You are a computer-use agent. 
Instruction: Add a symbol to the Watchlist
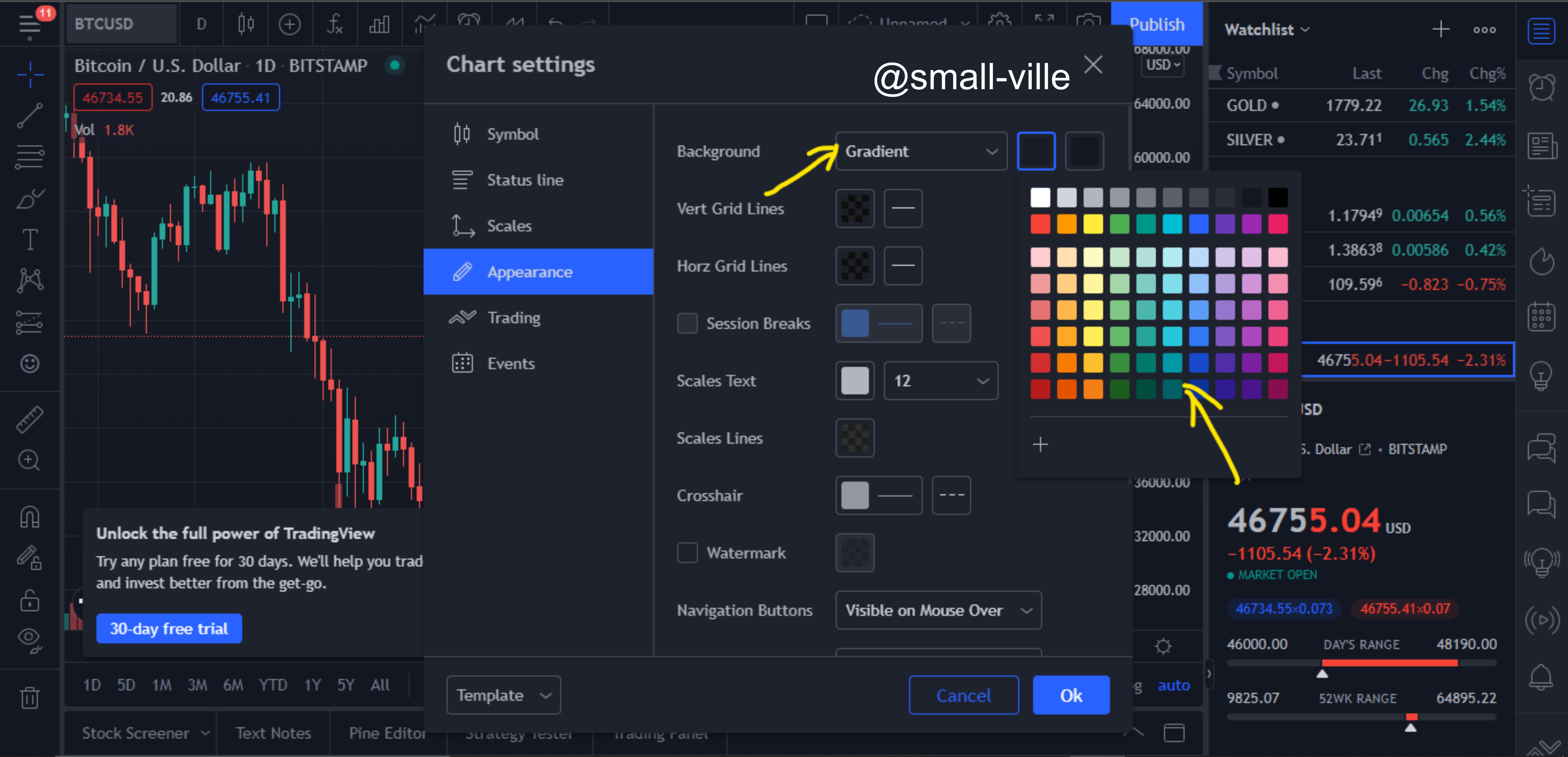pyautogui.click(x=1440, y=29)
